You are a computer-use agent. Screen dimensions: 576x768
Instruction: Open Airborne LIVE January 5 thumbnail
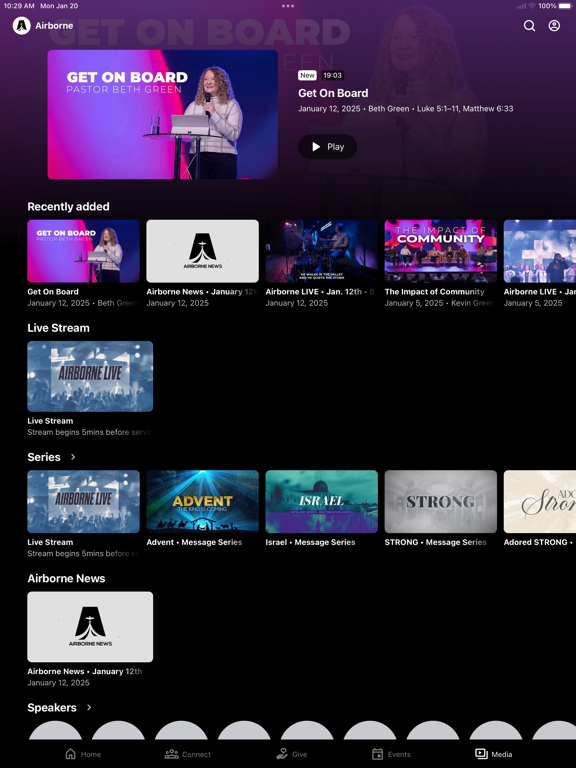coord(540,251)
